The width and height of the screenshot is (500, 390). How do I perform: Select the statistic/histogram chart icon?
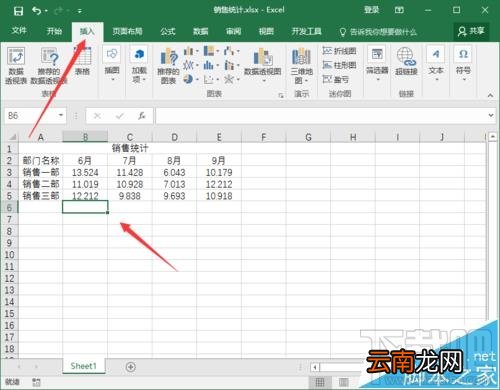pyautogui.click(x=209, y=65)
